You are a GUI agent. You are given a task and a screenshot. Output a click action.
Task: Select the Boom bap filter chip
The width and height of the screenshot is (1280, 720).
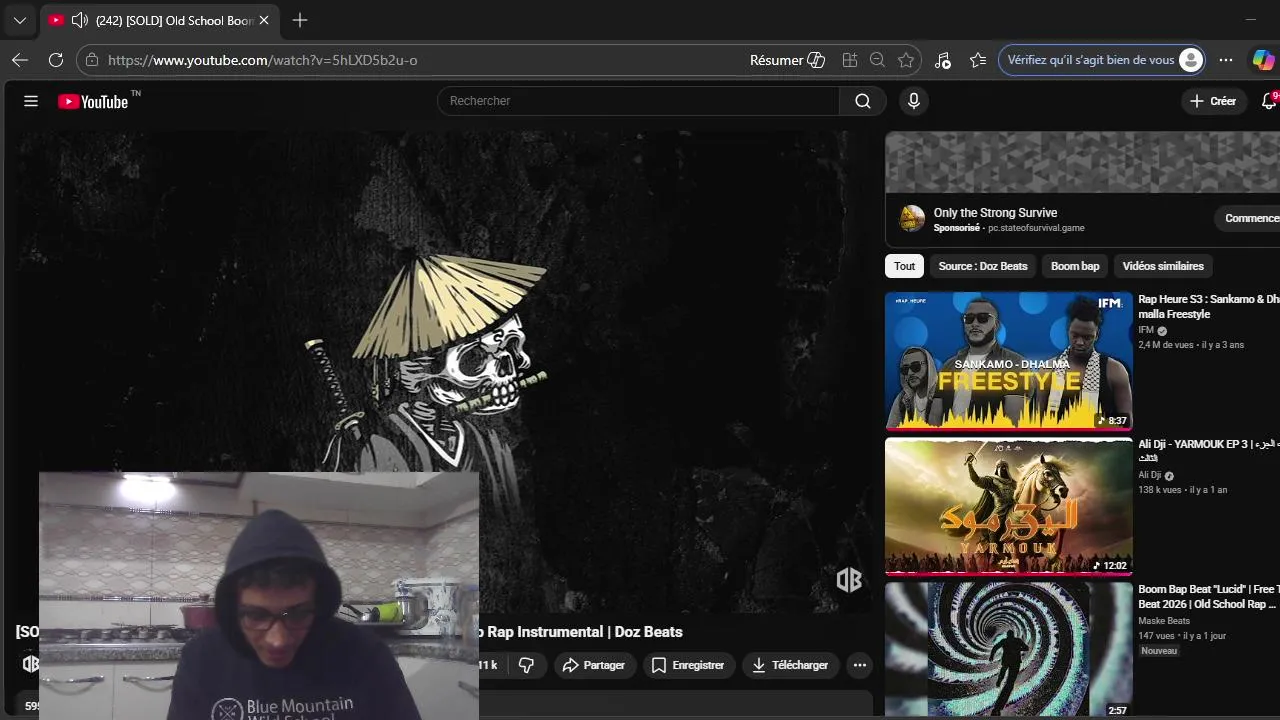(x=1075, y=266)
